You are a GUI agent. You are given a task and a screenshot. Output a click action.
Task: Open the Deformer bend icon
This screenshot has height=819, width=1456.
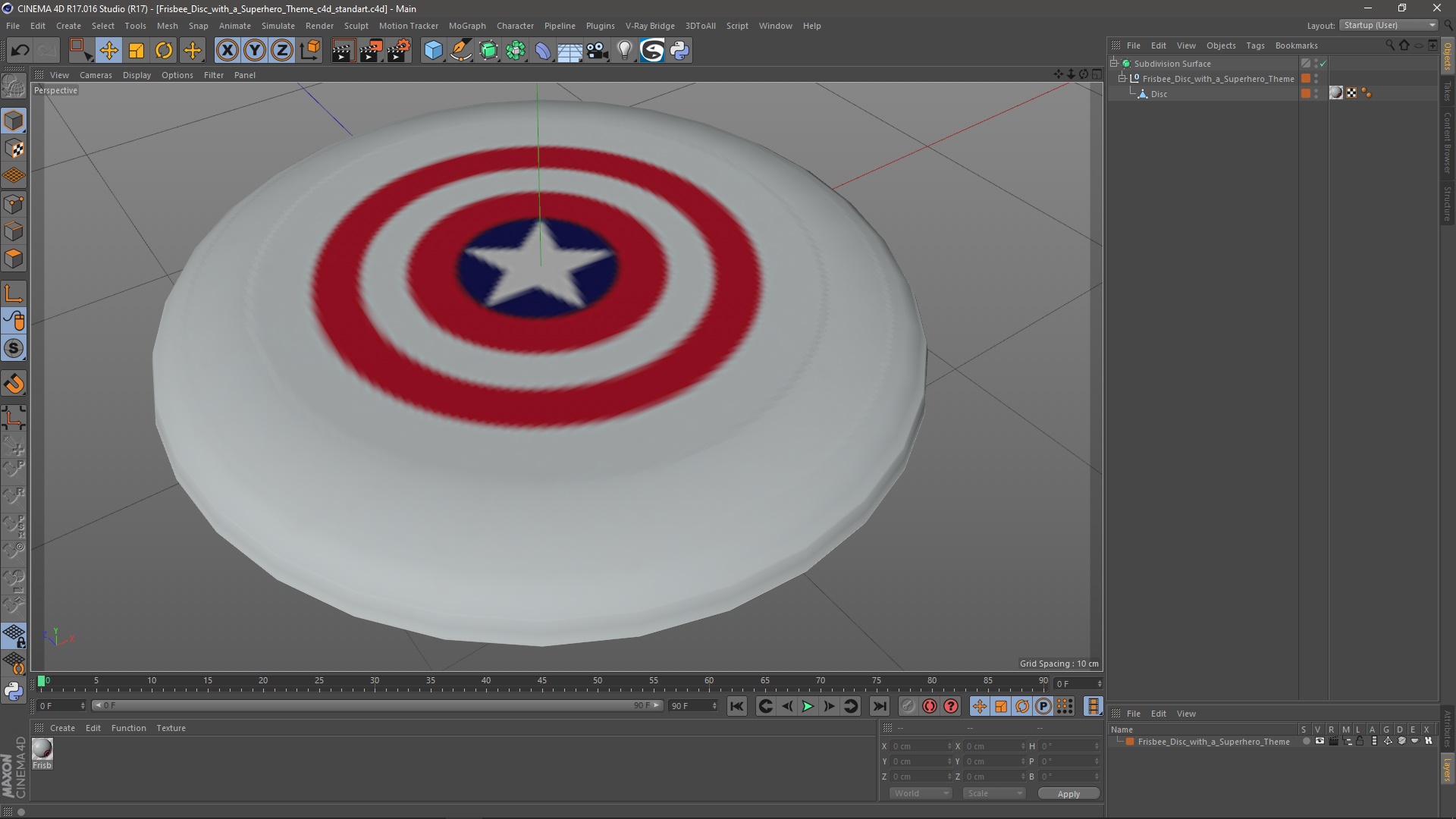(x=543, y=51)
